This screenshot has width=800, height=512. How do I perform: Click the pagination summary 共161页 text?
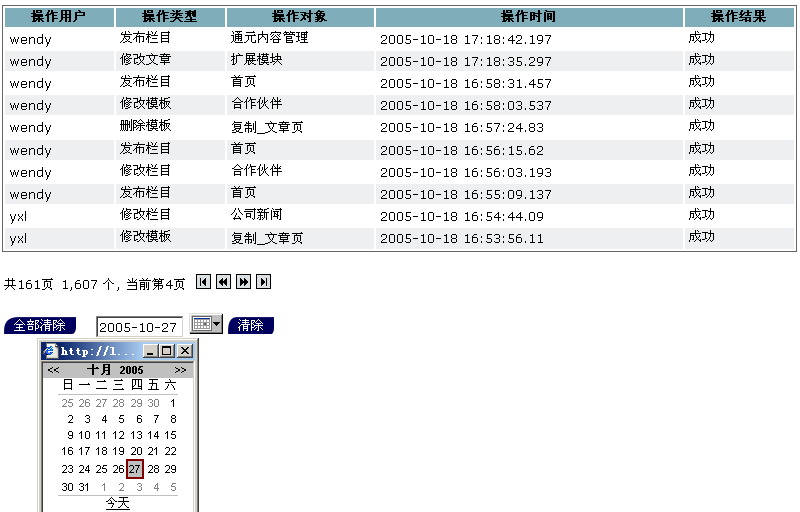(29, 284)
